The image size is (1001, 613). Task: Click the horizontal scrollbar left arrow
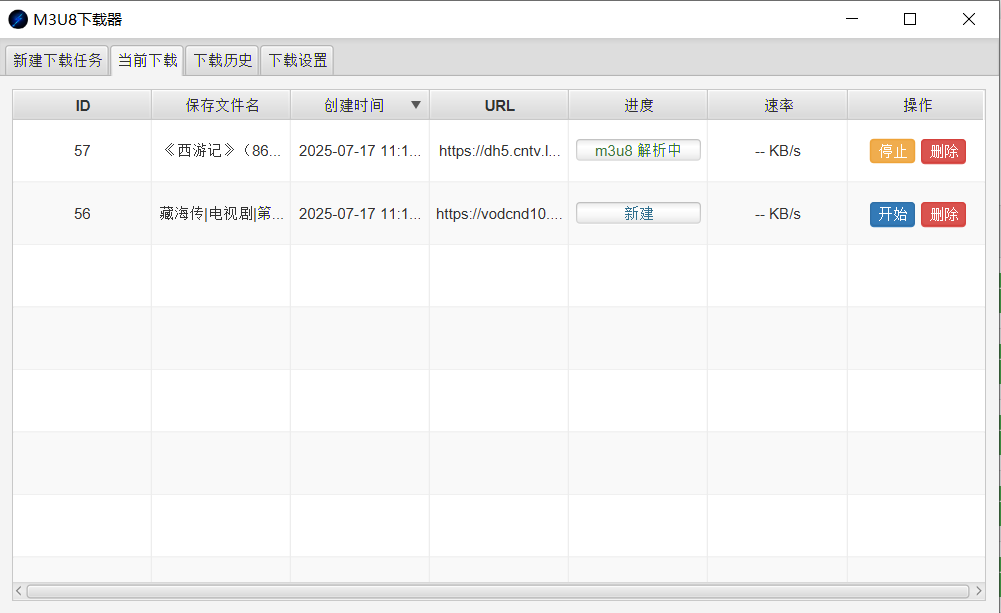coord(19,591)
